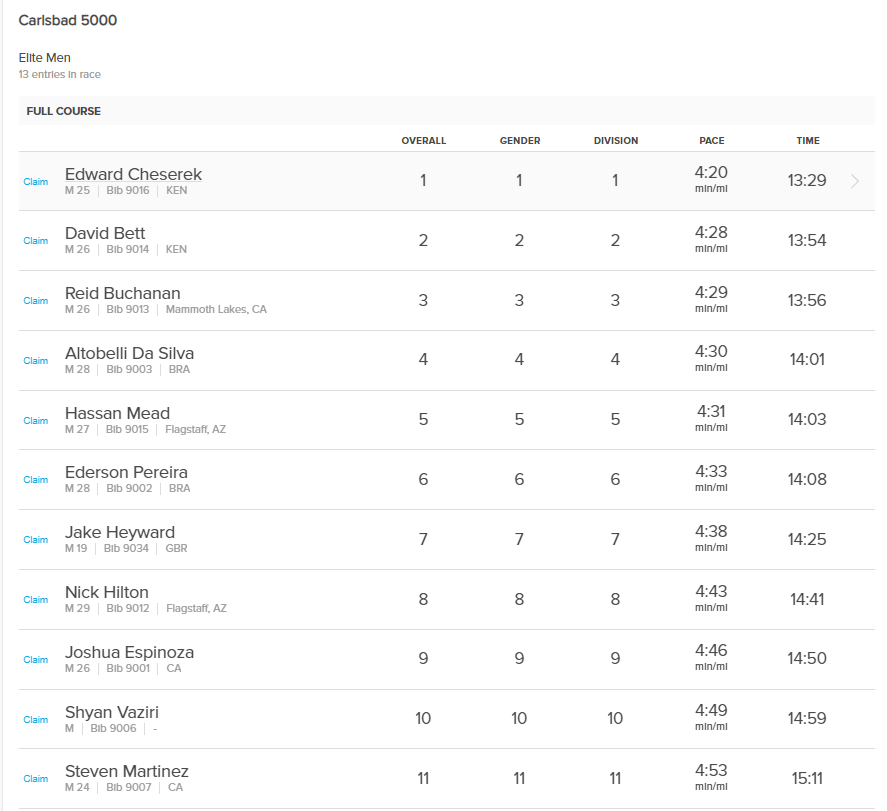Click the 13:56 finish time
The width and height of the screenshot is (887, 811).
pos(807,300)
